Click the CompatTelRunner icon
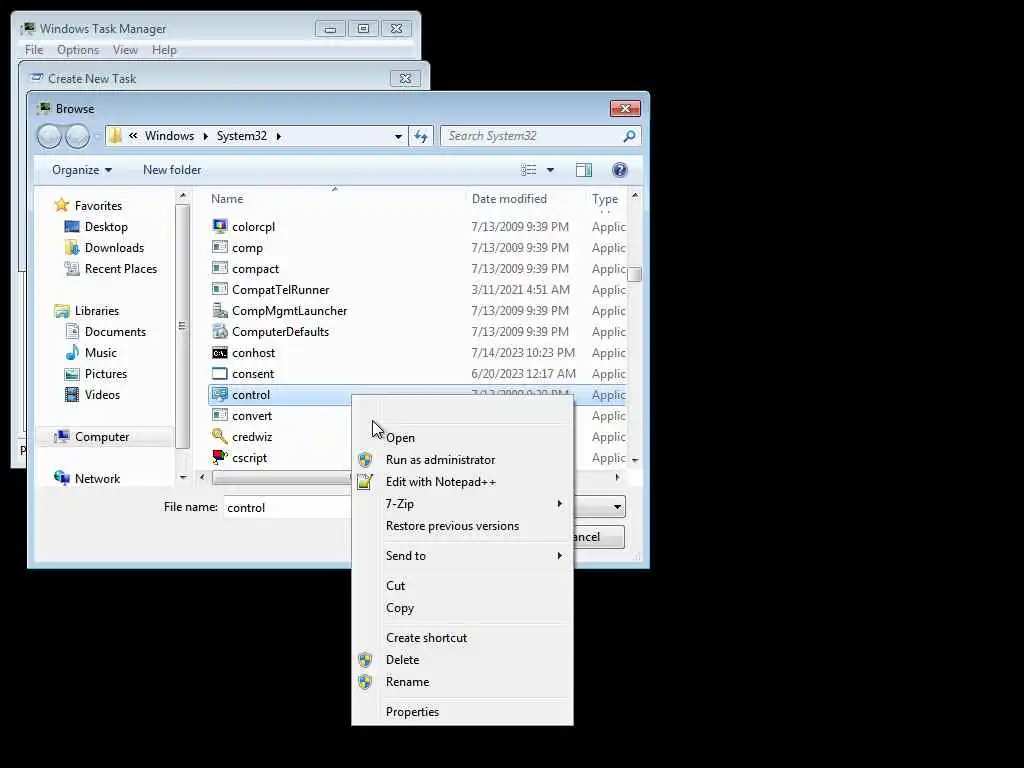This screenshot has height=768, width=1024. pyautogui.click(x=220, y=289)
